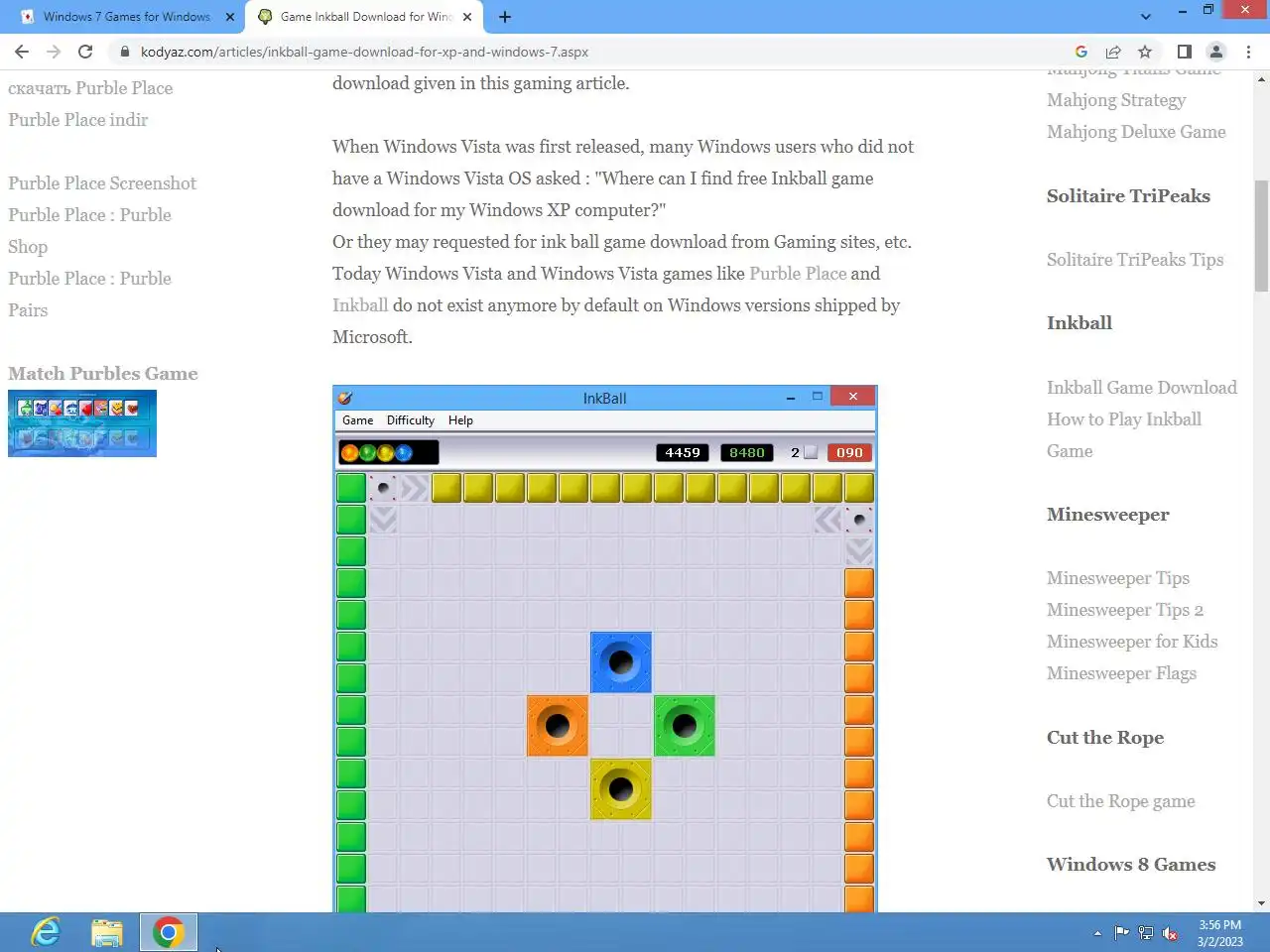Click the InkBall score 4459
1270x952 pixels.
(x=683, y=453)
